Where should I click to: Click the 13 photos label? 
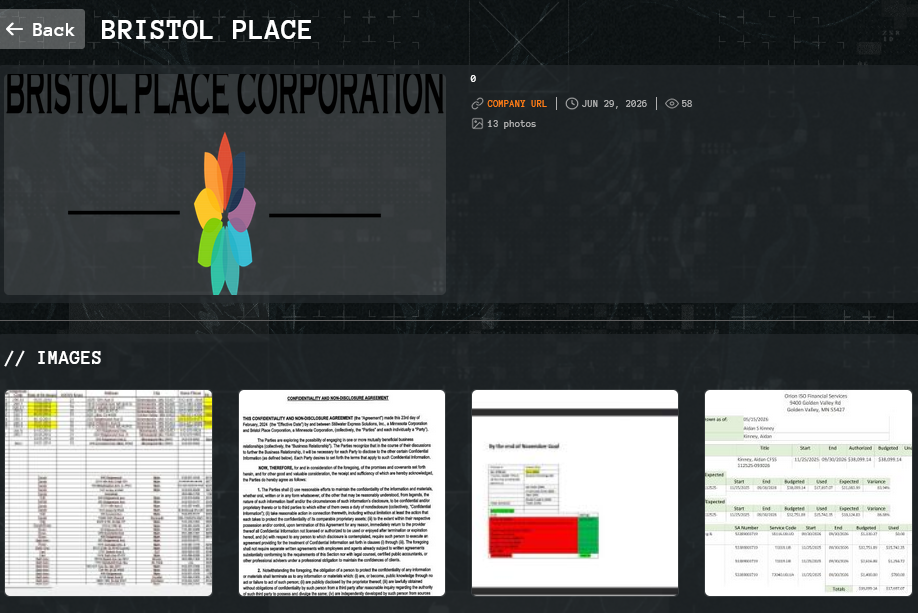tap(511, 124)
